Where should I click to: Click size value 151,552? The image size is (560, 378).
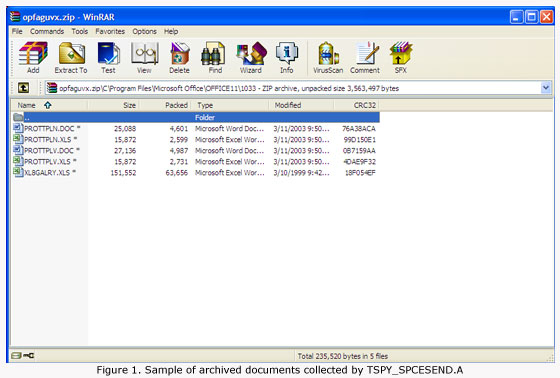[x=123, y=173]
